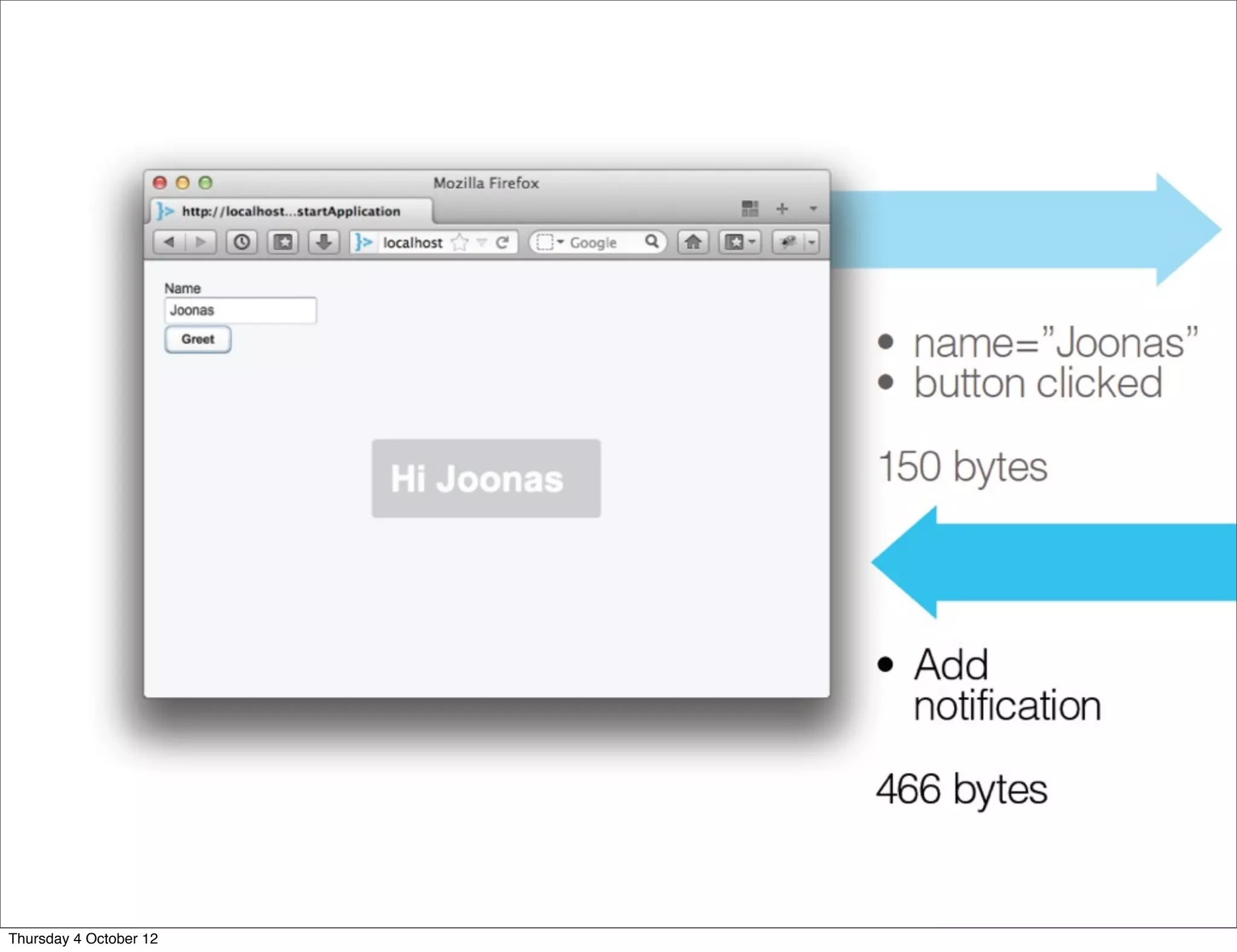The width and height of the screenshot is (1237, 952).
Task: Expand the address bar history dropdown triangle
Action: coord(481,242)
